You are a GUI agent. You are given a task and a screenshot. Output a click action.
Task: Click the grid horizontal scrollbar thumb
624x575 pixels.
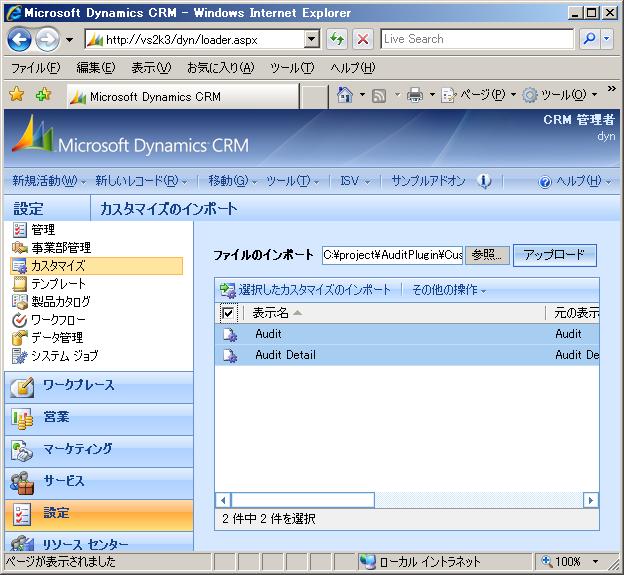coord(303,500)
